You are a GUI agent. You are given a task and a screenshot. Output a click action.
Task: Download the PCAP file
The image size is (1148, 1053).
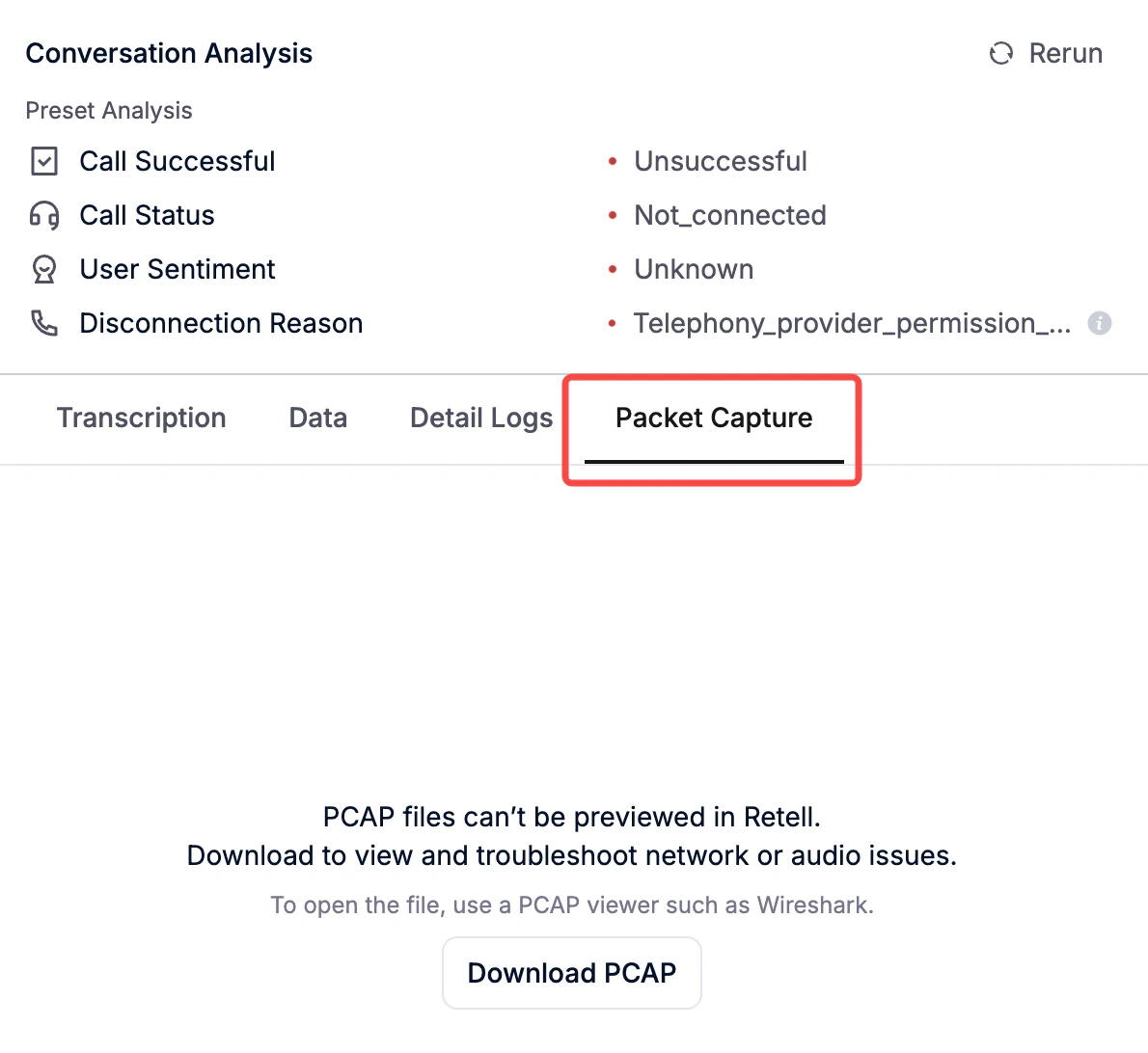pos(572,973)
